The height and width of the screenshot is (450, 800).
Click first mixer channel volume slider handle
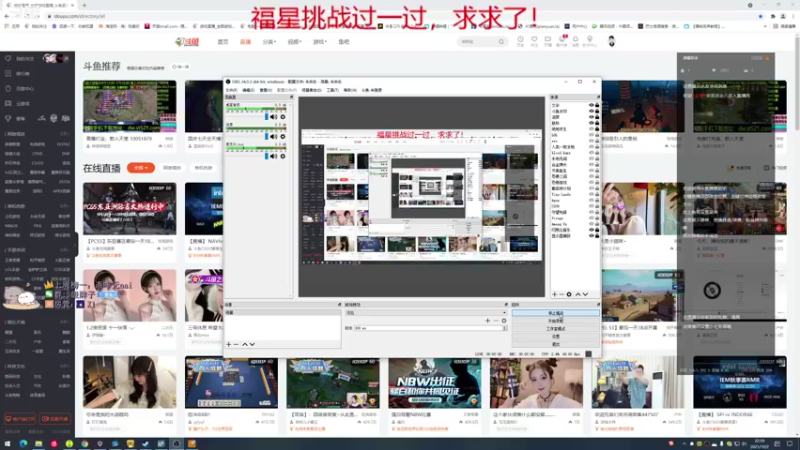click(x=266, y=117)
